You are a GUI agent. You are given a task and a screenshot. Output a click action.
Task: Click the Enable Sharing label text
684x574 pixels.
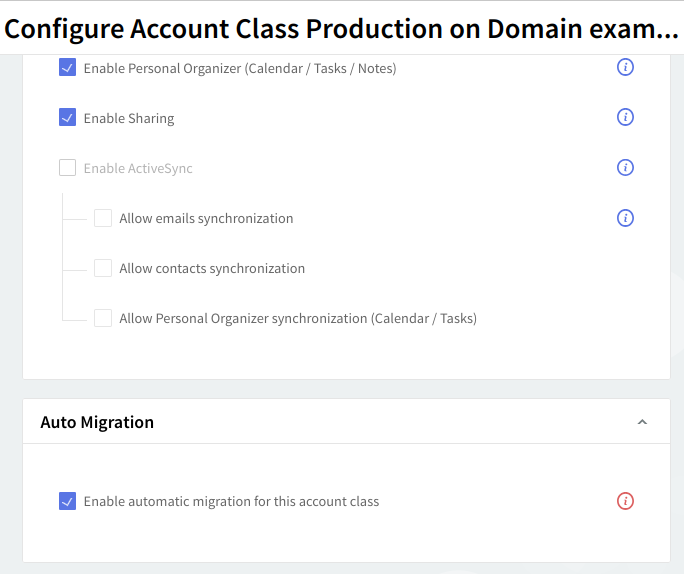click(x=129, y=119)
